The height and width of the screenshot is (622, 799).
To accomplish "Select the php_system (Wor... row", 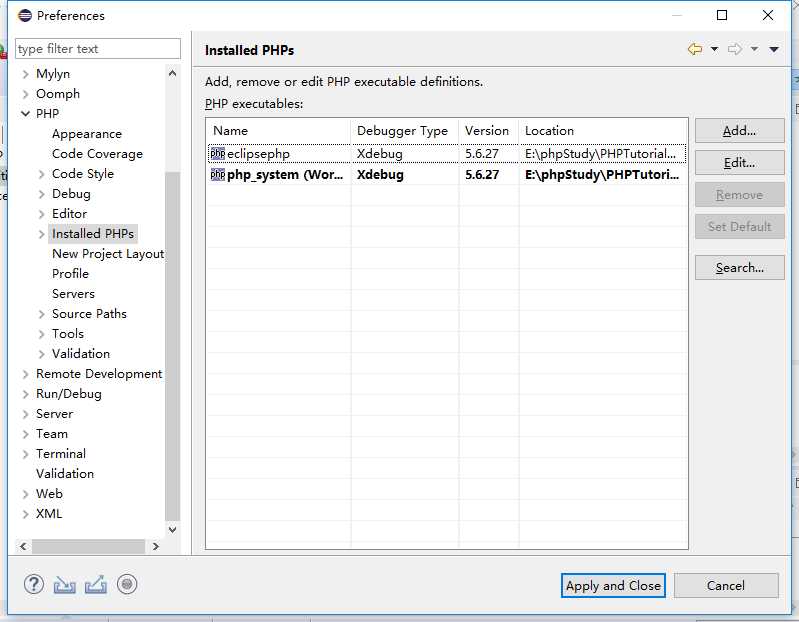I will (447, 175).
